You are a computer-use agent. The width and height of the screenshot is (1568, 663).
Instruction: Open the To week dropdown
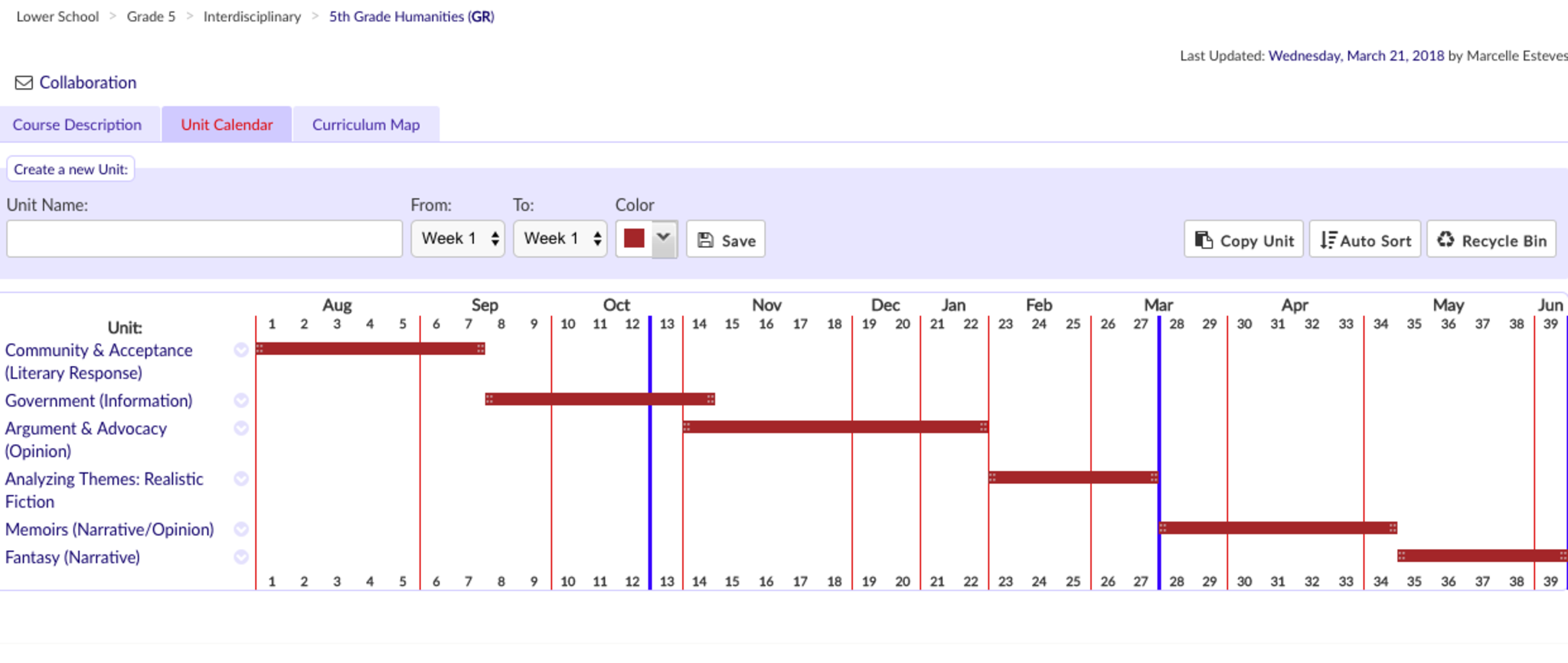pos(560,239)
